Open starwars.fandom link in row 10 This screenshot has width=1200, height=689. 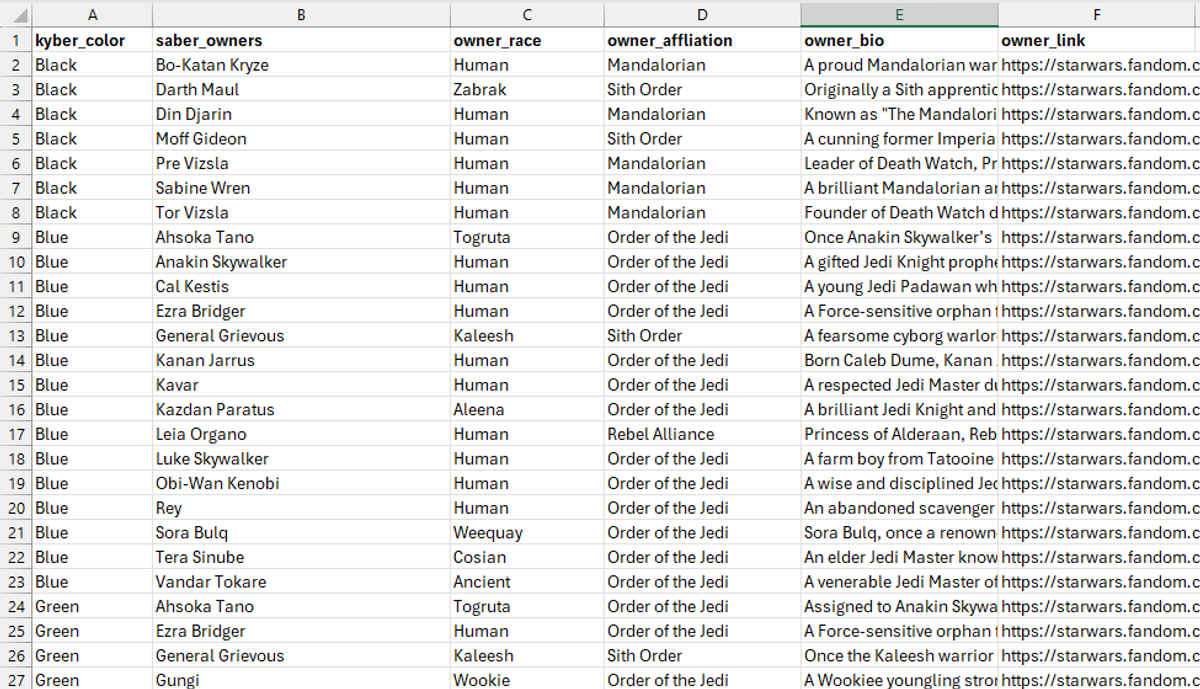click(1099, 262)
